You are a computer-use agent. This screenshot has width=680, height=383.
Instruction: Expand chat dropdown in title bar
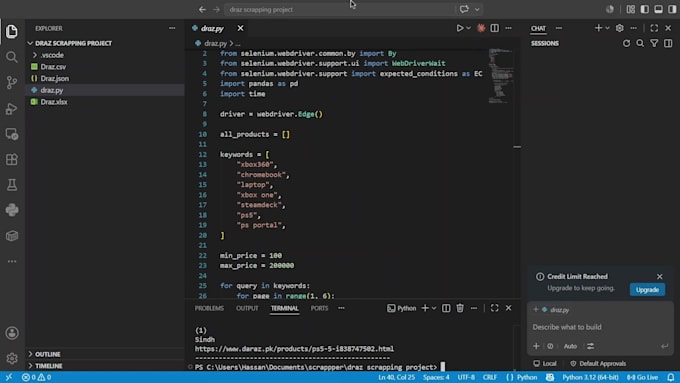[x=477, y=9]
